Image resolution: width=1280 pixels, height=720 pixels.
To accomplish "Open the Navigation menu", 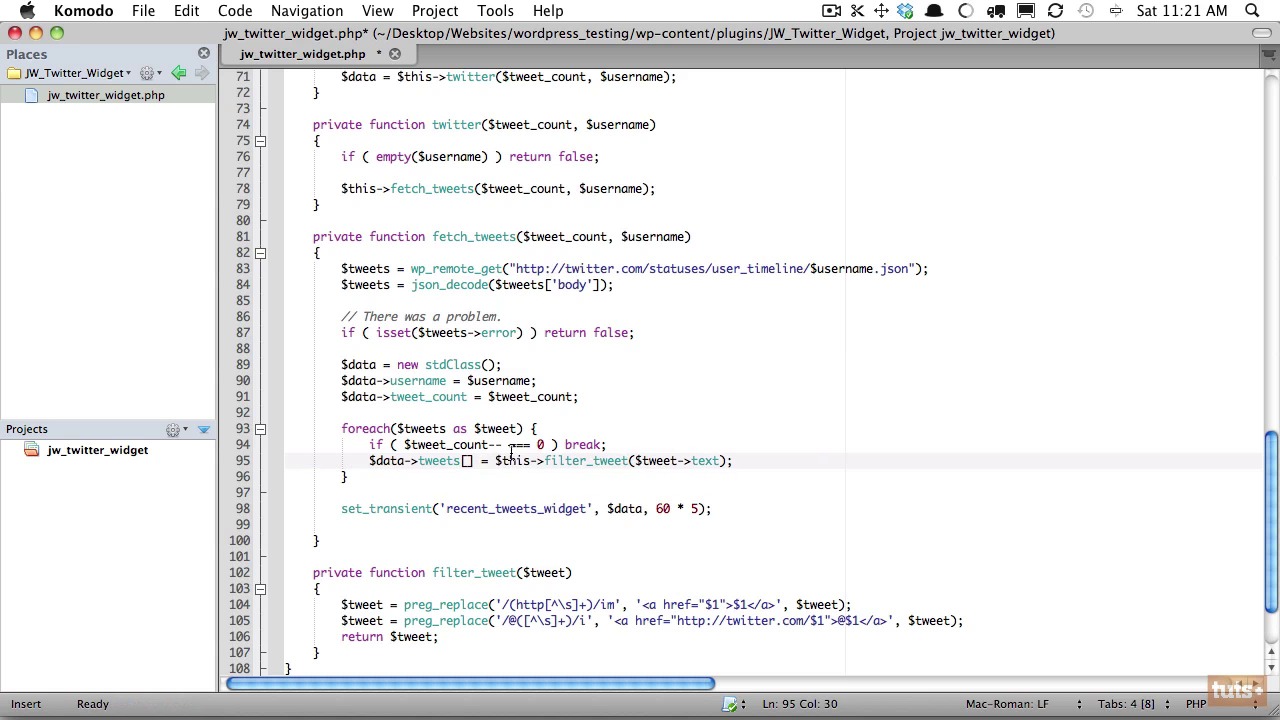I will click(307, 11).
